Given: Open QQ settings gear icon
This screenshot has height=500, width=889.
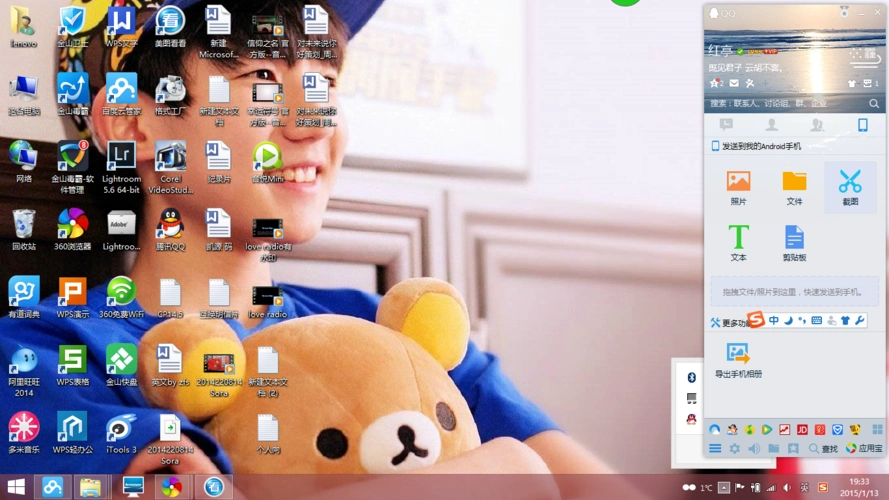Looking at the screenshot, I should [x=735, y=449].
